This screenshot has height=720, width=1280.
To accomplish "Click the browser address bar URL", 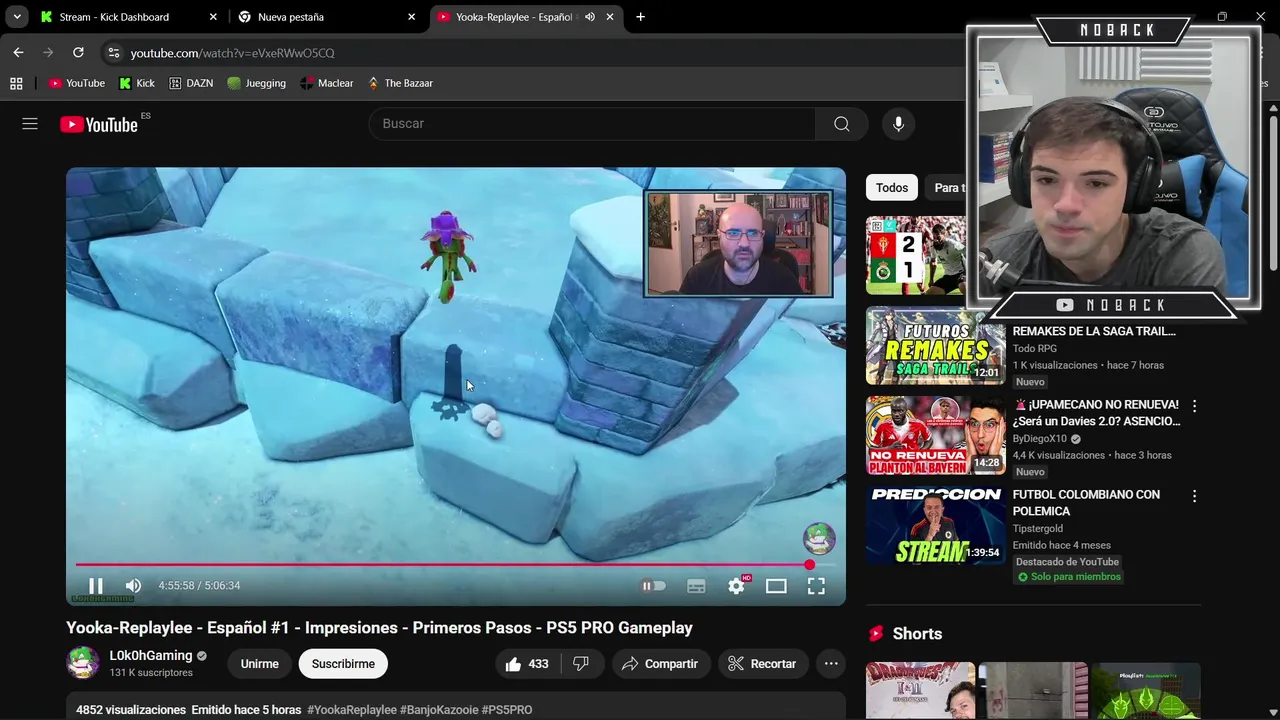I will click(x=233, y=53).
